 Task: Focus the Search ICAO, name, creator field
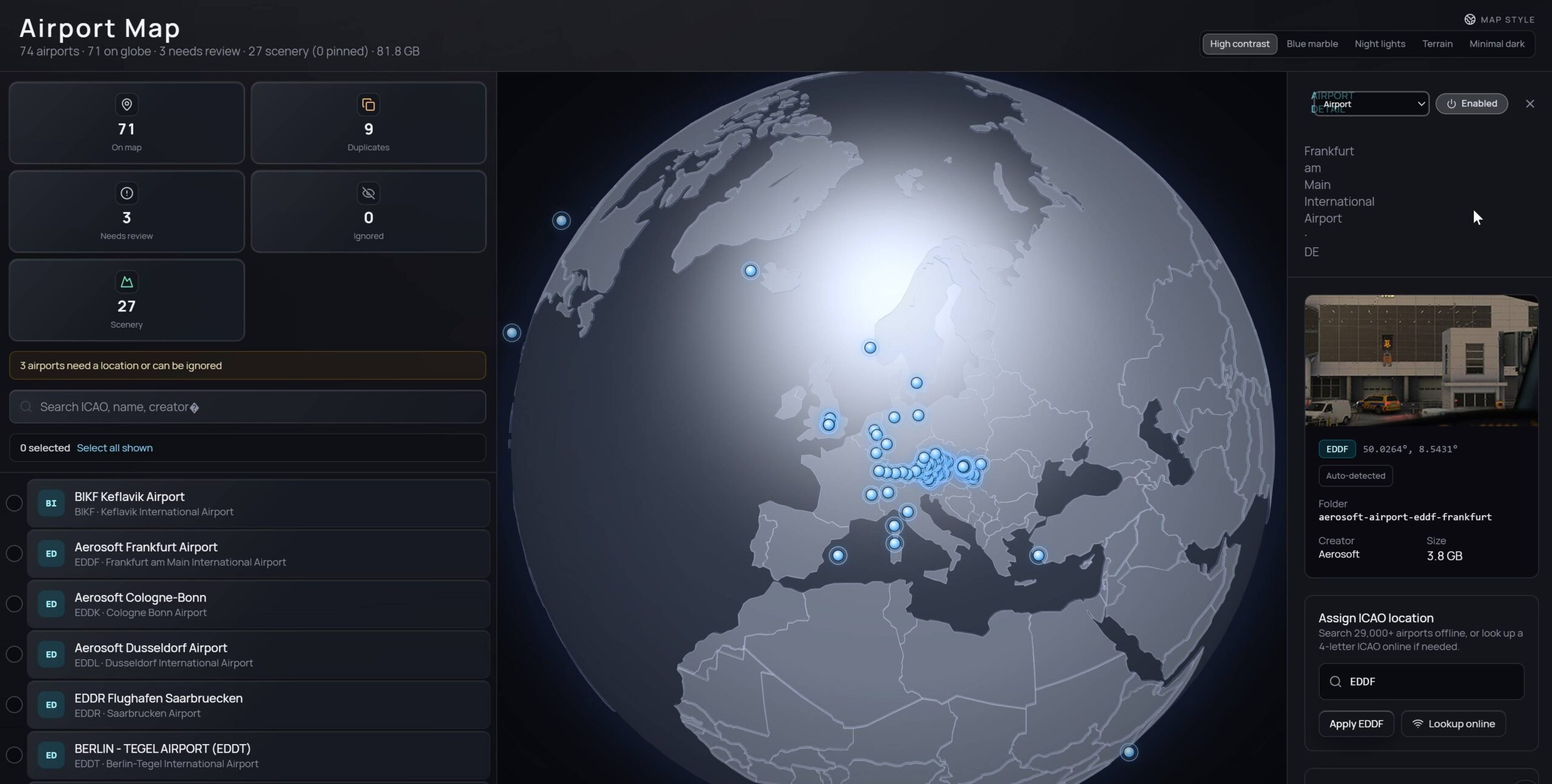[x=247, y=407]
